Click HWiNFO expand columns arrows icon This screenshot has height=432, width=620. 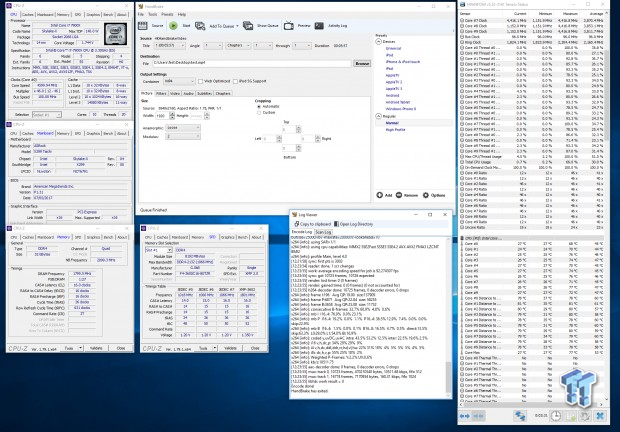(465, 416)
